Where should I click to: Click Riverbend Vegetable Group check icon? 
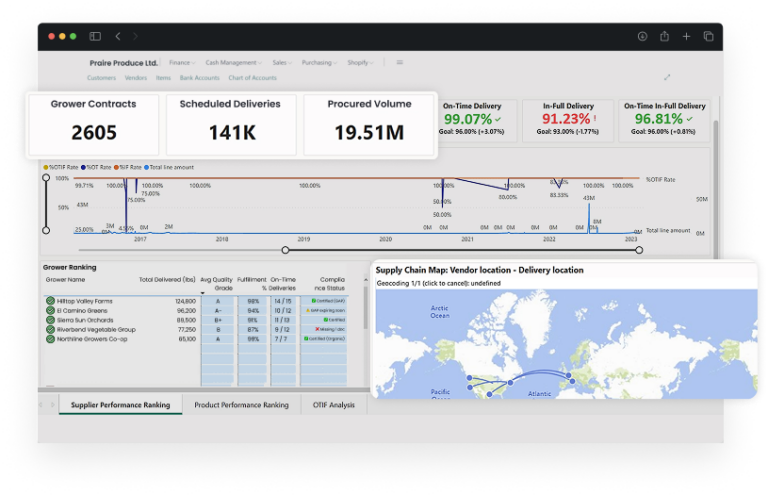click(50, 330)
